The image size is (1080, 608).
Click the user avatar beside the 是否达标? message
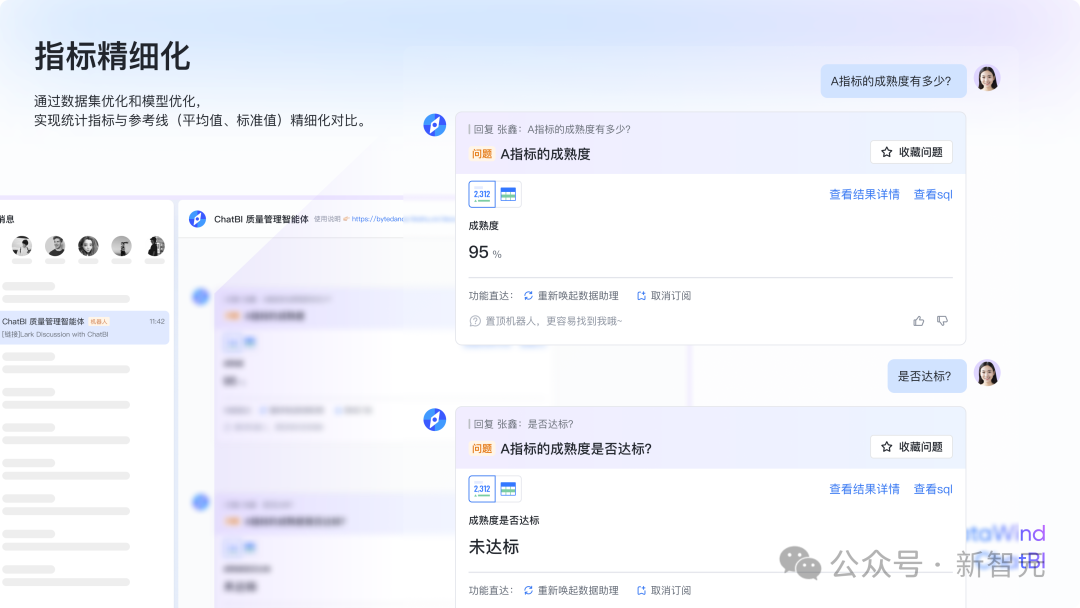pos(987,373)
